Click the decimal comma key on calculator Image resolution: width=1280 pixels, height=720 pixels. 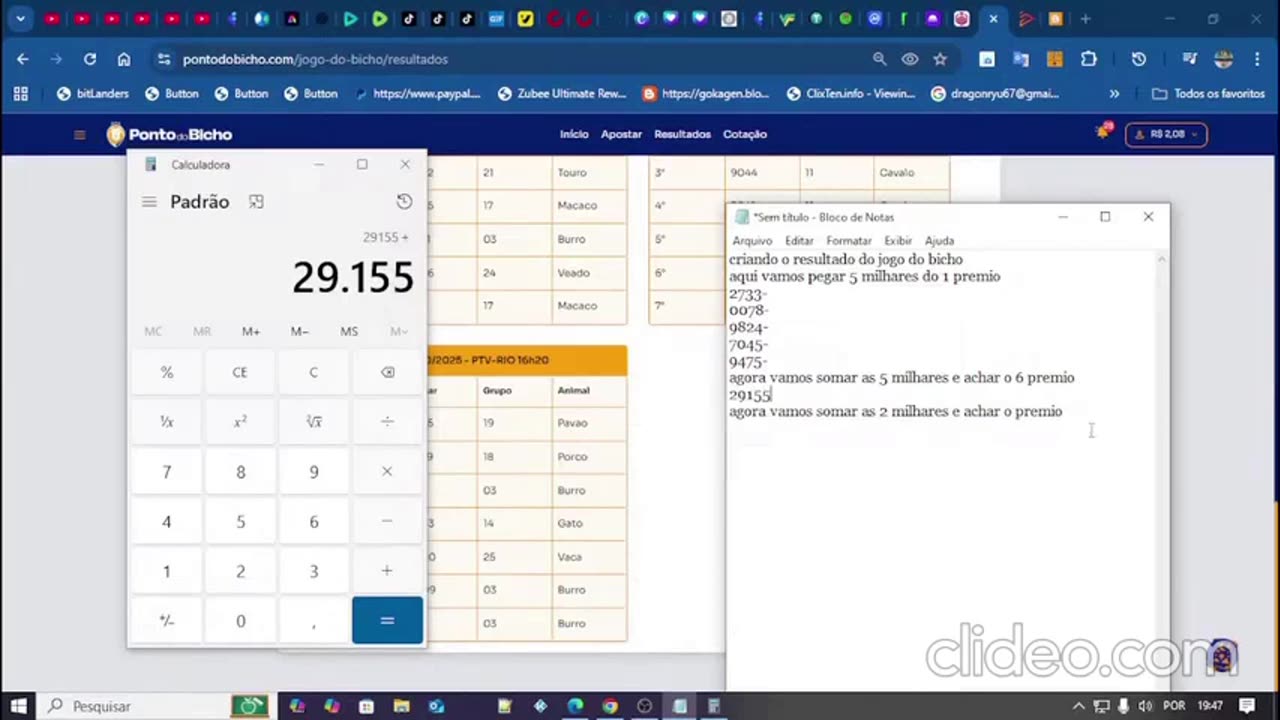click(314, 621)
